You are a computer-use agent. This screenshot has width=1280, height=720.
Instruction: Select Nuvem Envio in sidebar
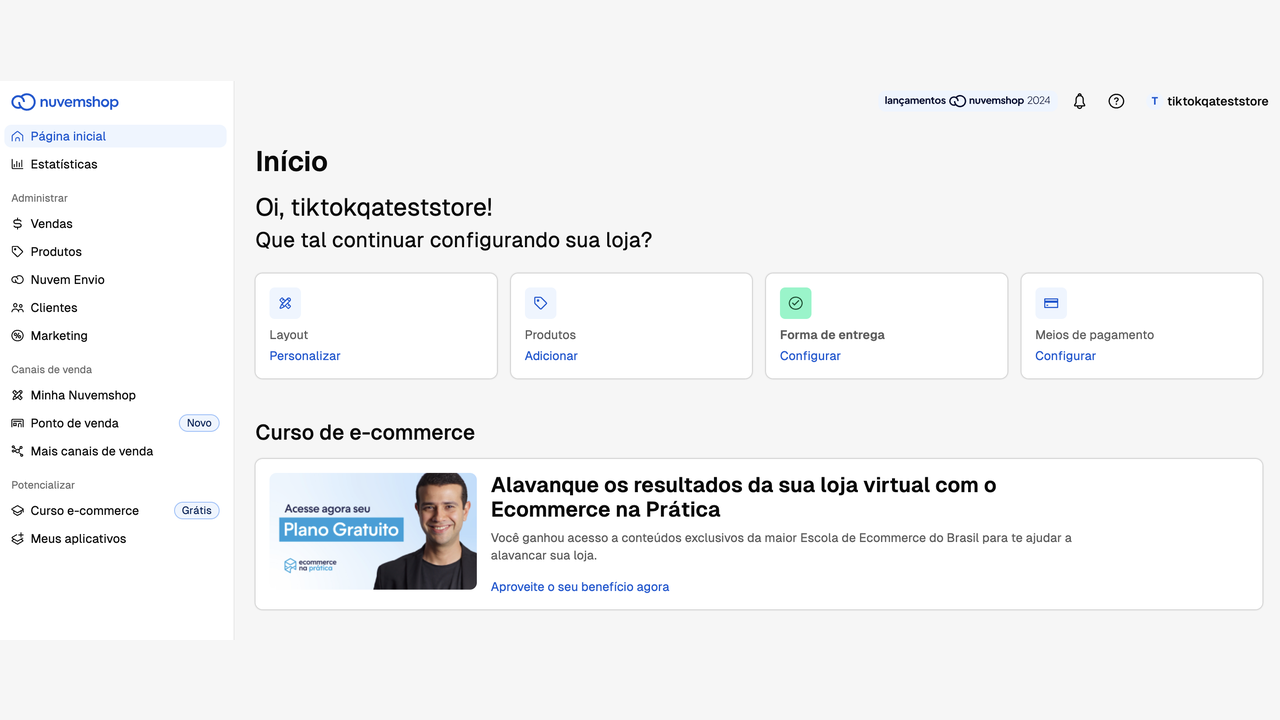(x=67, y=280)
